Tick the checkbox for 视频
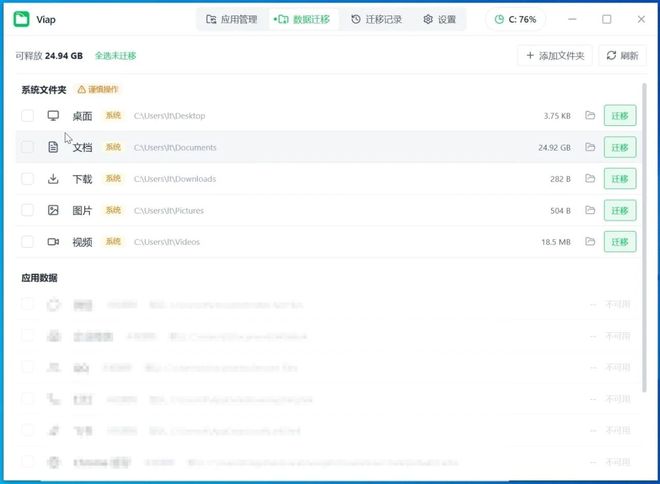Image resolution: width=660 pixels, height=484 pixels. 28,242
